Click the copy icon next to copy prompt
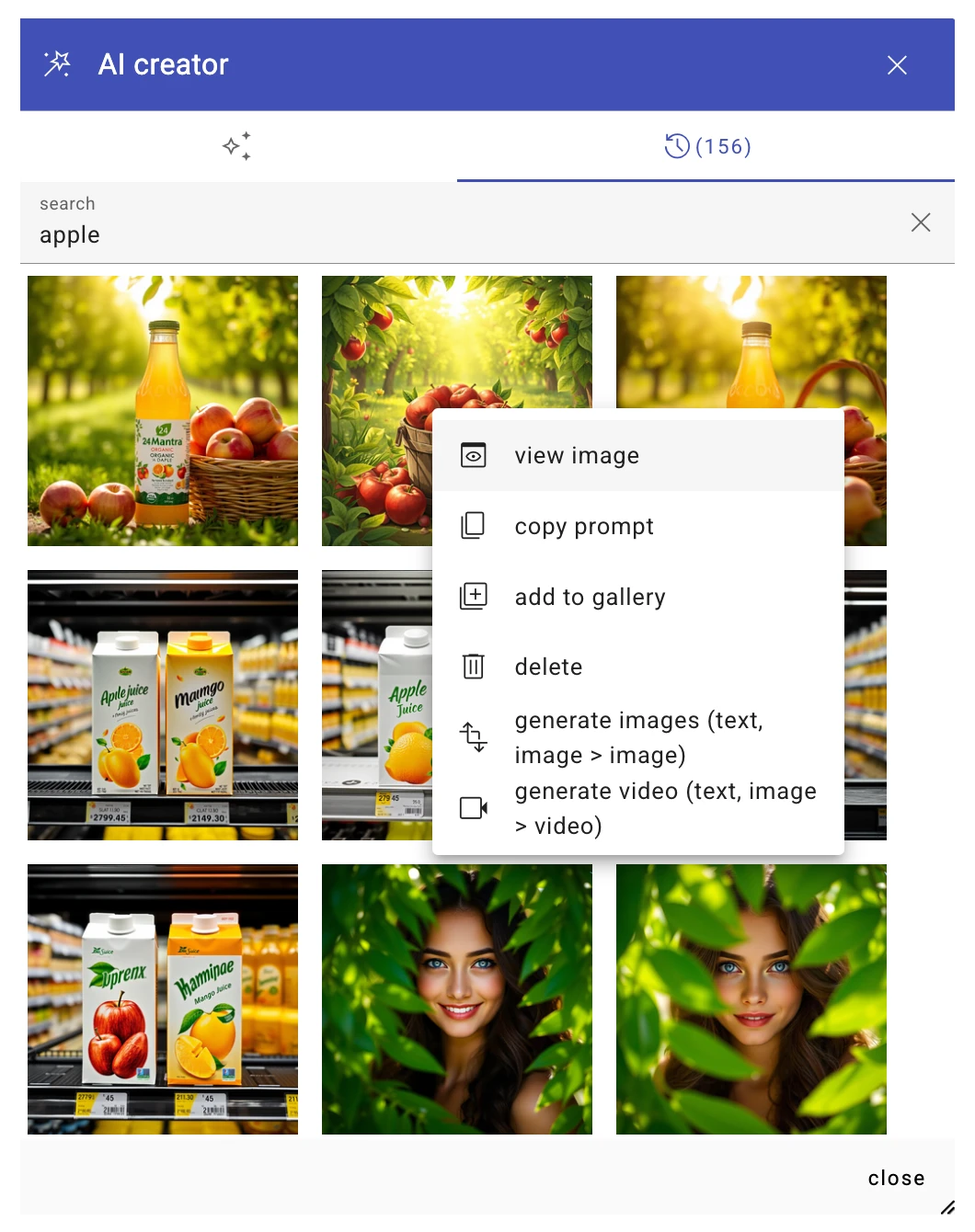The image size is (975, 1232). [473, 525]
